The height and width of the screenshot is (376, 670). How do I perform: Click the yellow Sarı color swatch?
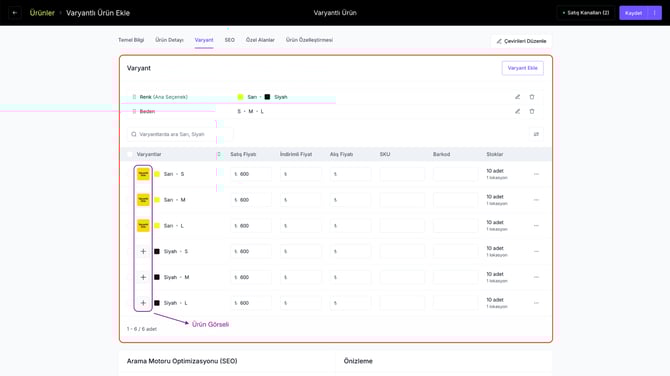241,97
